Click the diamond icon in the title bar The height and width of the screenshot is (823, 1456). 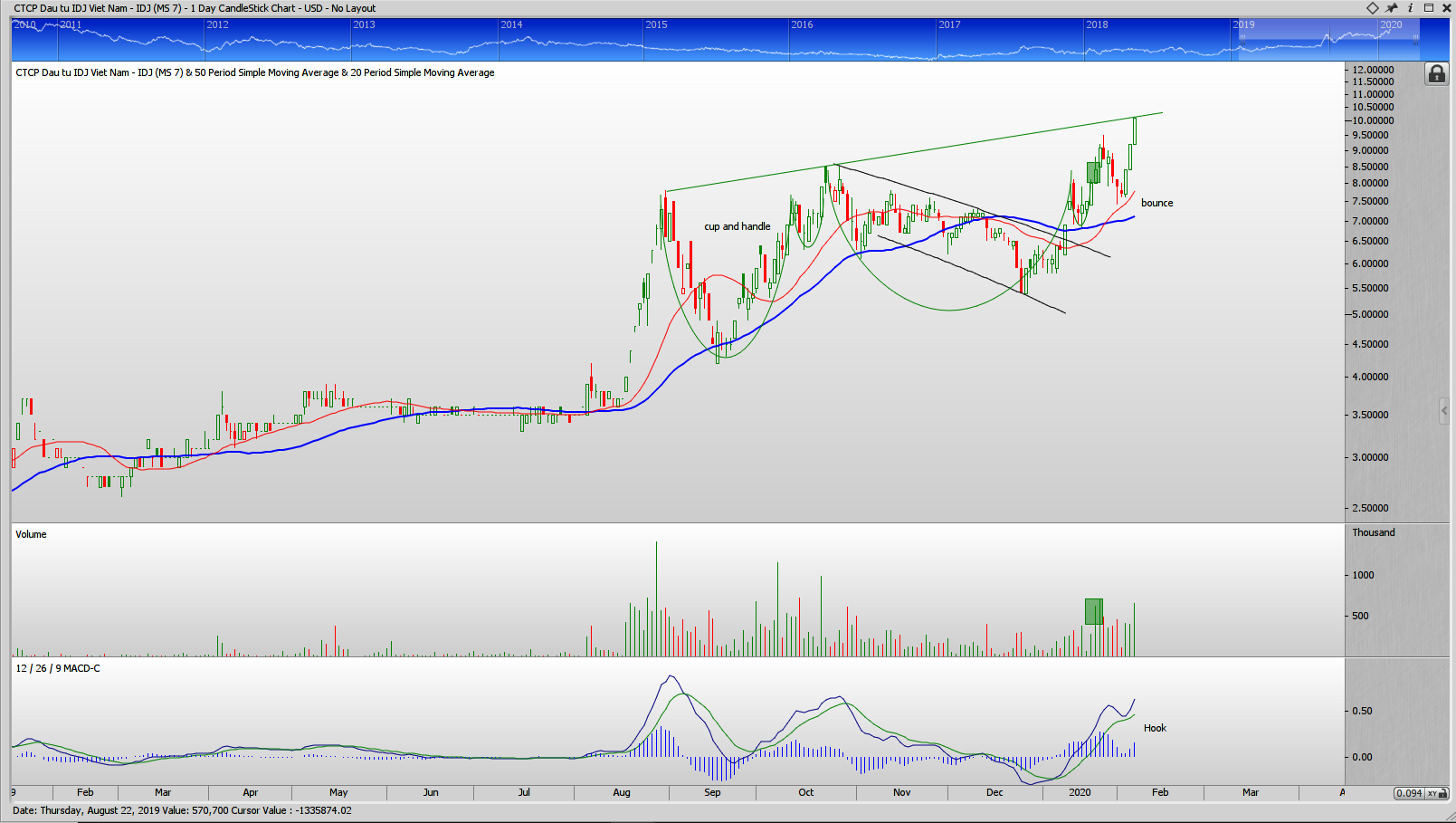tap(1373, 8)
